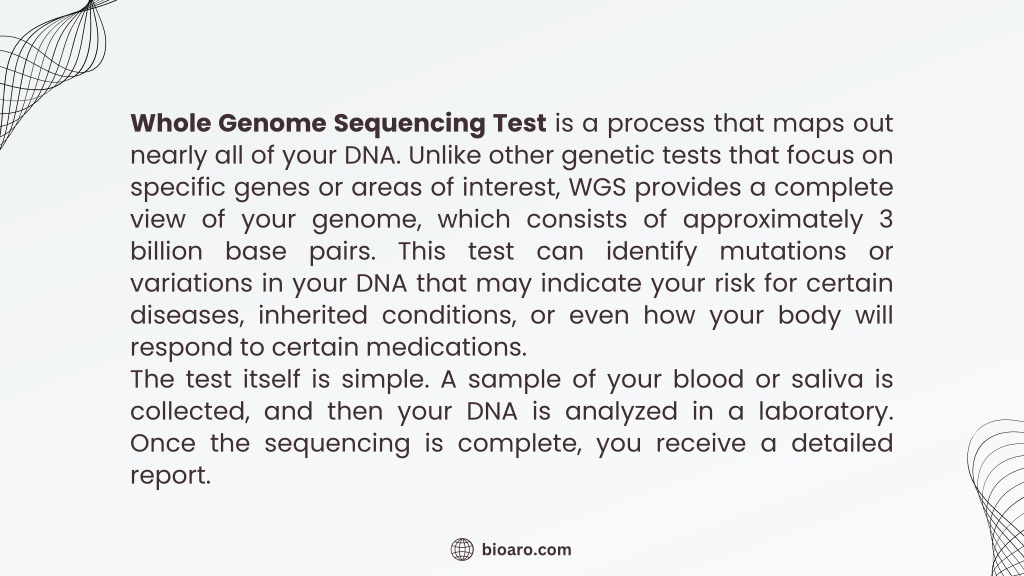Open the bioaro.com website link
Image resolution: width=1024 pixels, height=576 pixels.
pos(526,550)
